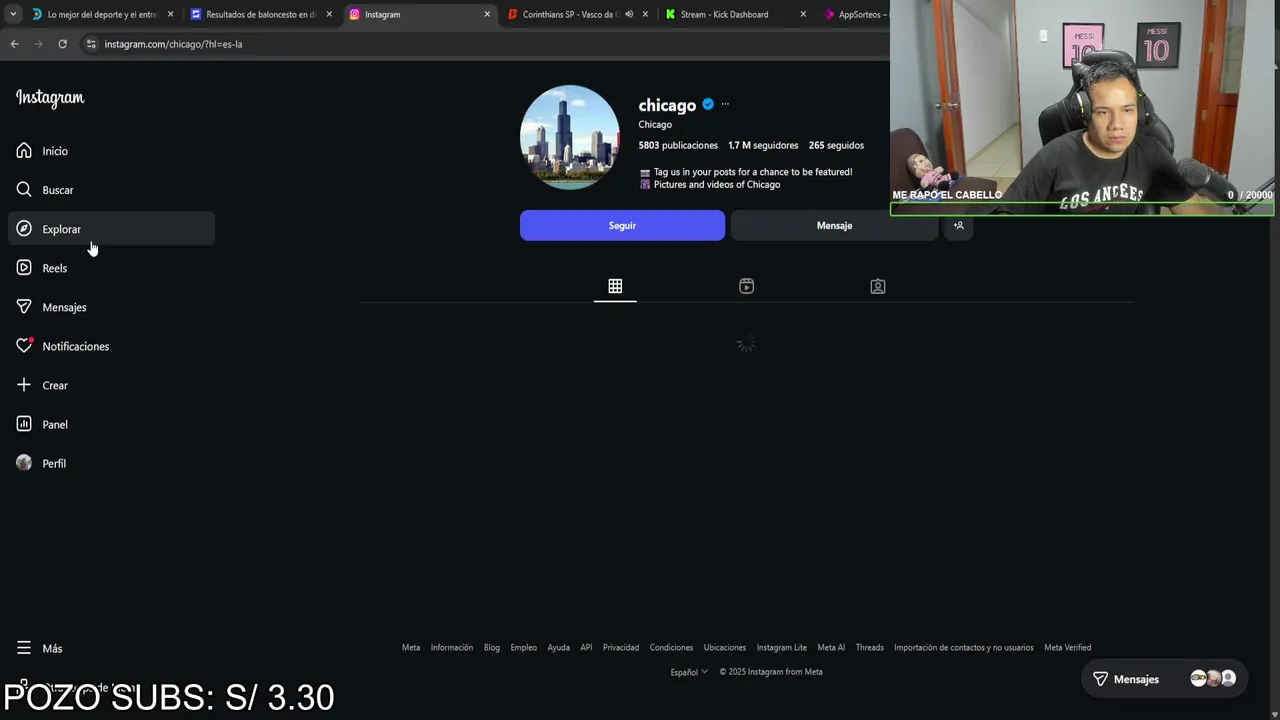
Task: Click the Crear plus icon
Action: click(24, 385)
